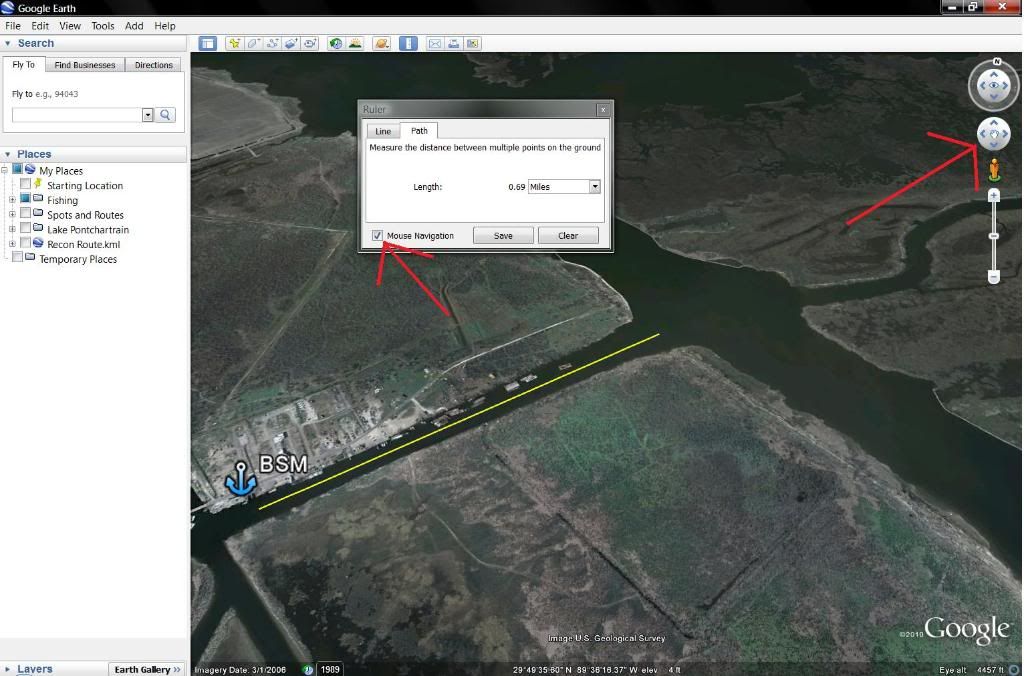
Task: Click the Clear button in Ruler
Action: click(568, 236)
